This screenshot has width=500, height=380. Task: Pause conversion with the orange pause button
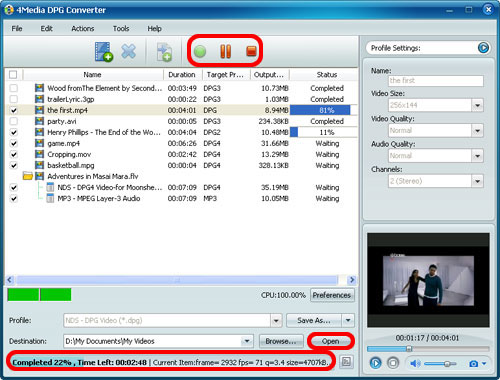coord(226,51)
